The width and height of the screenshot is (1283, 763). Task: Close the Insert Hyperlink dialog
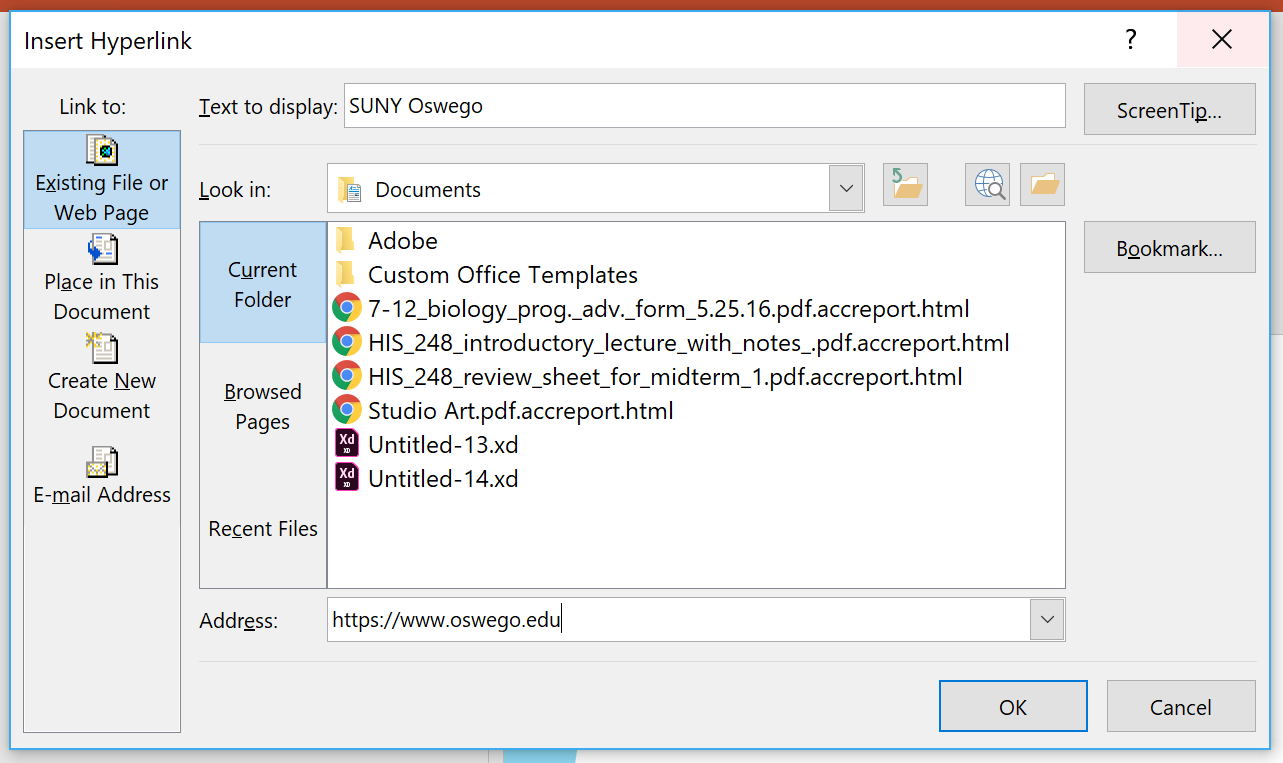1221,40
